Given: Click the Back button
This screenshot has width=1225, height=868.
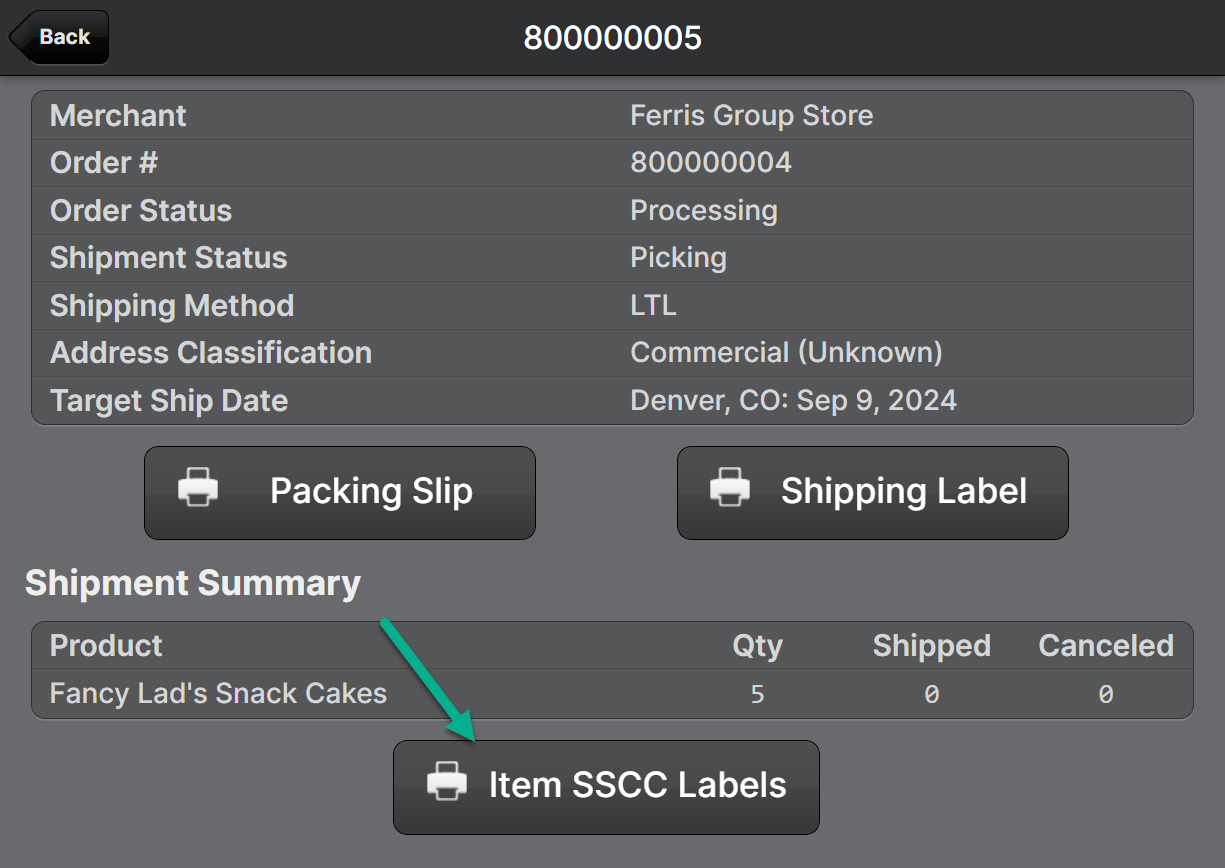Looking at the screenshot, I should [x=60, y=37].
